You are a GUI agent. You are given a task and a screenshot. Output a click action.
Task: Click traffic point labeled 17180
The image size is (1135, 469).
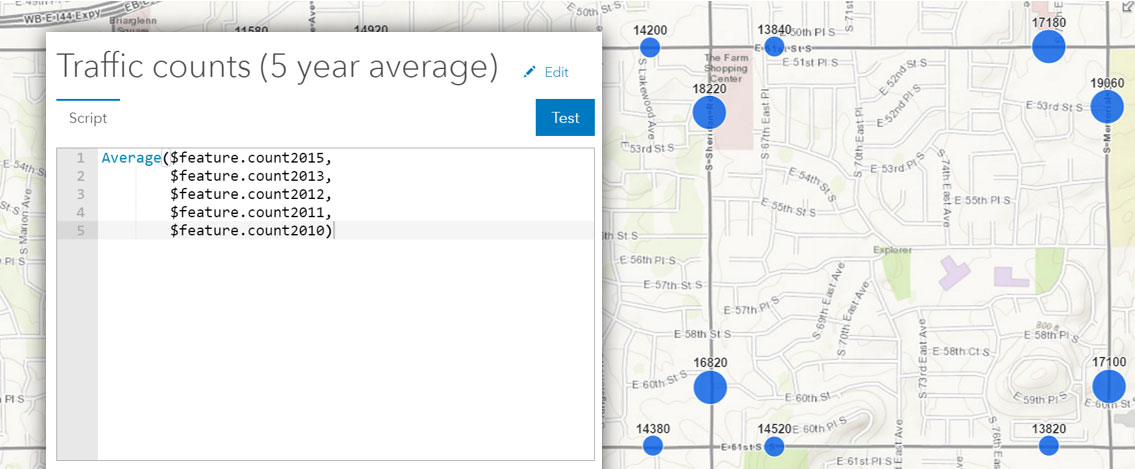click(1049, 47)
